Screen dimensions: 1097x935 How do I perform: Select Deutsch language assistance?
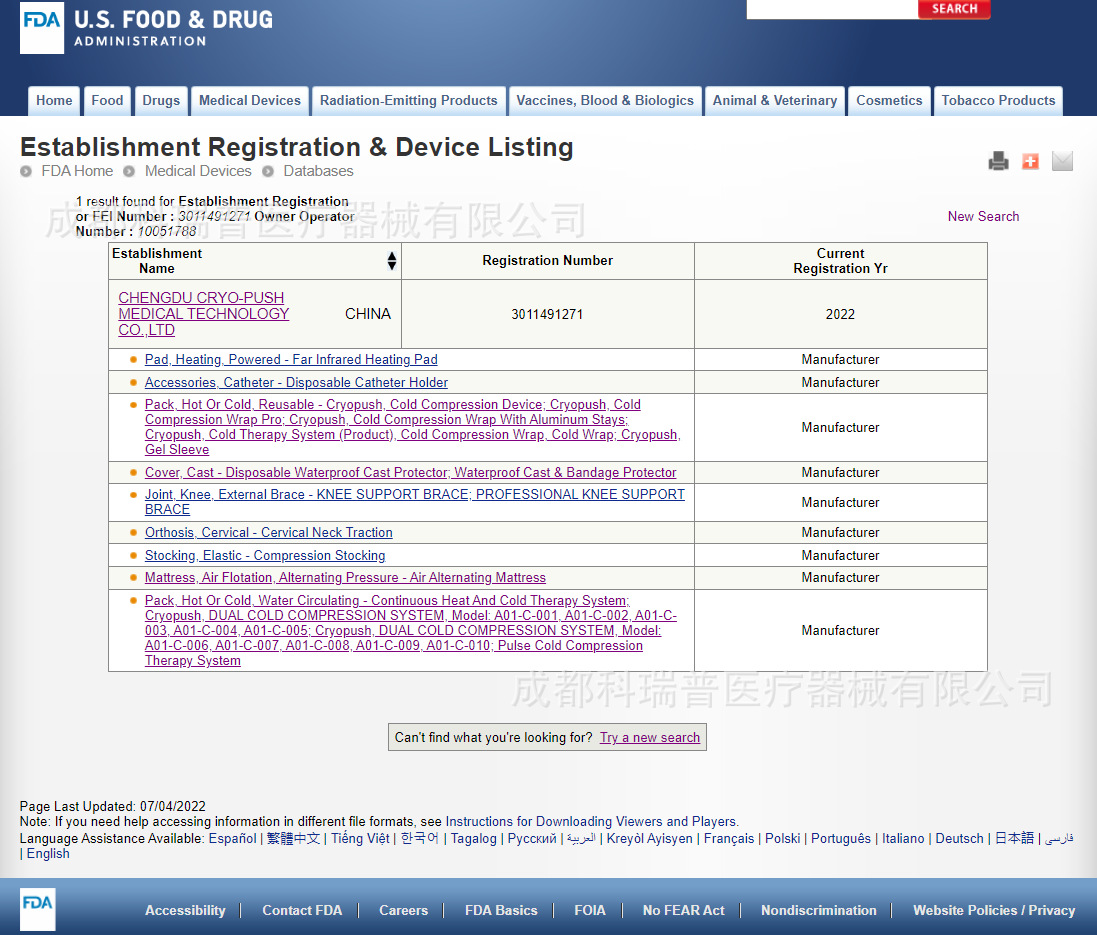point(959,838)
